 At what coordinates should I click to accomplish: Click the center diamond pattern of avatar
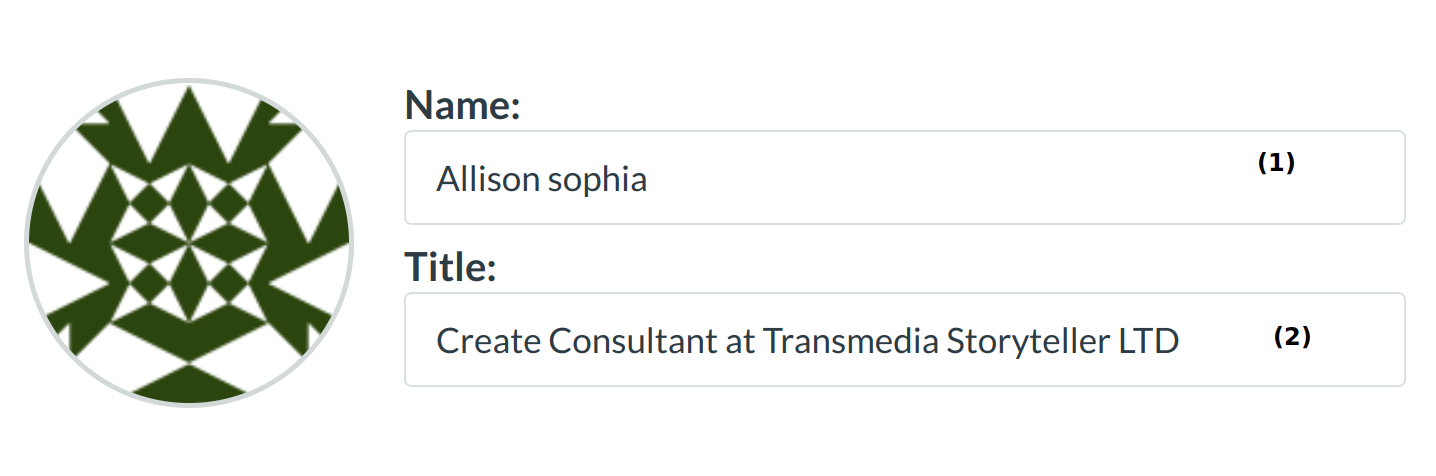coord(189,243)
